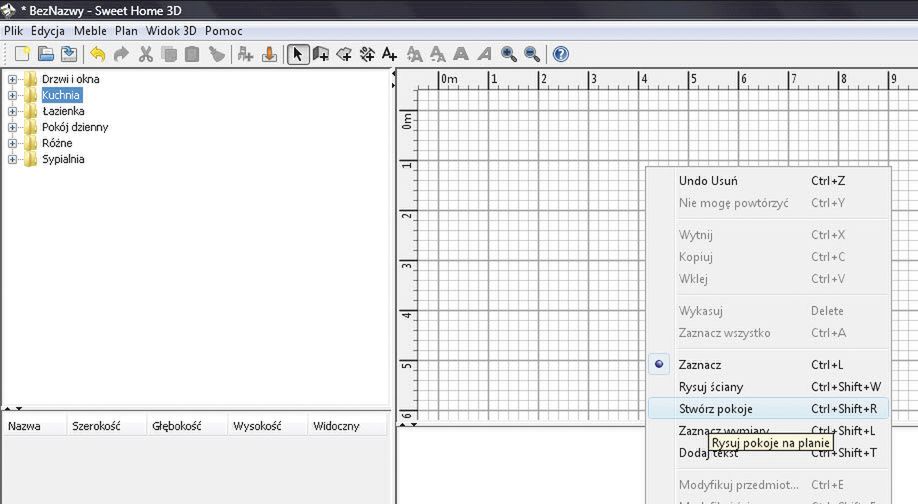Viewport: 918px width, 504px height.
Task: Sort by Wysokość column header
Action: (x=268, y=426)
